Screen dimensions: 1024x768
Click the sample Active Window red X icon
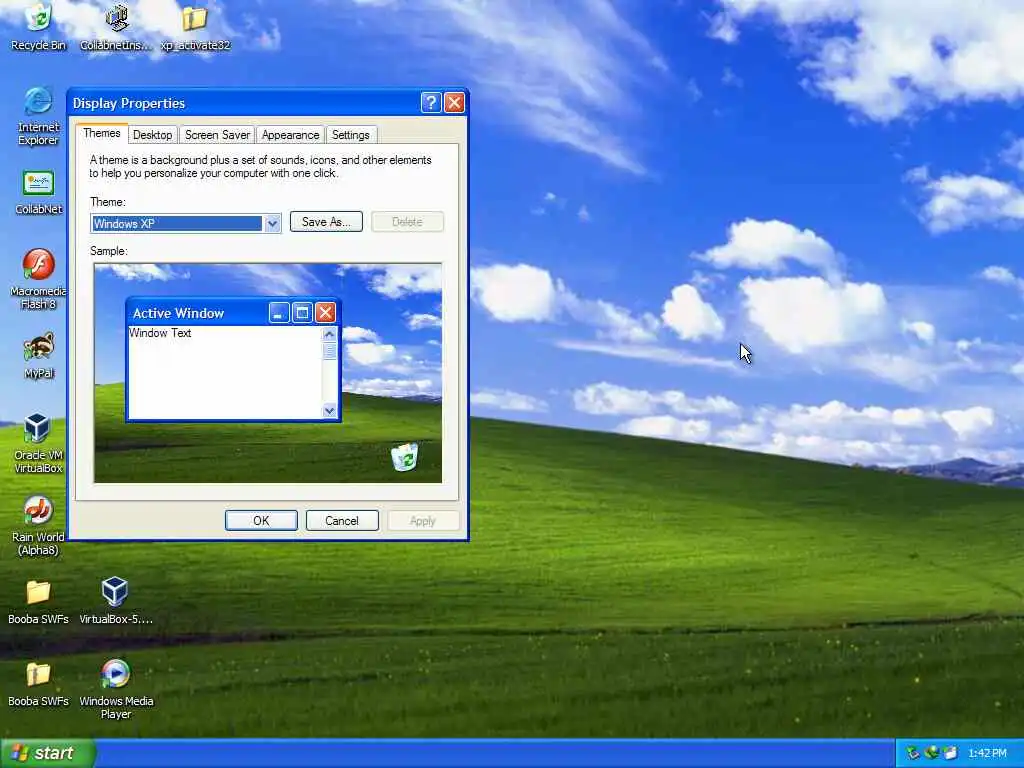point(325,313)
